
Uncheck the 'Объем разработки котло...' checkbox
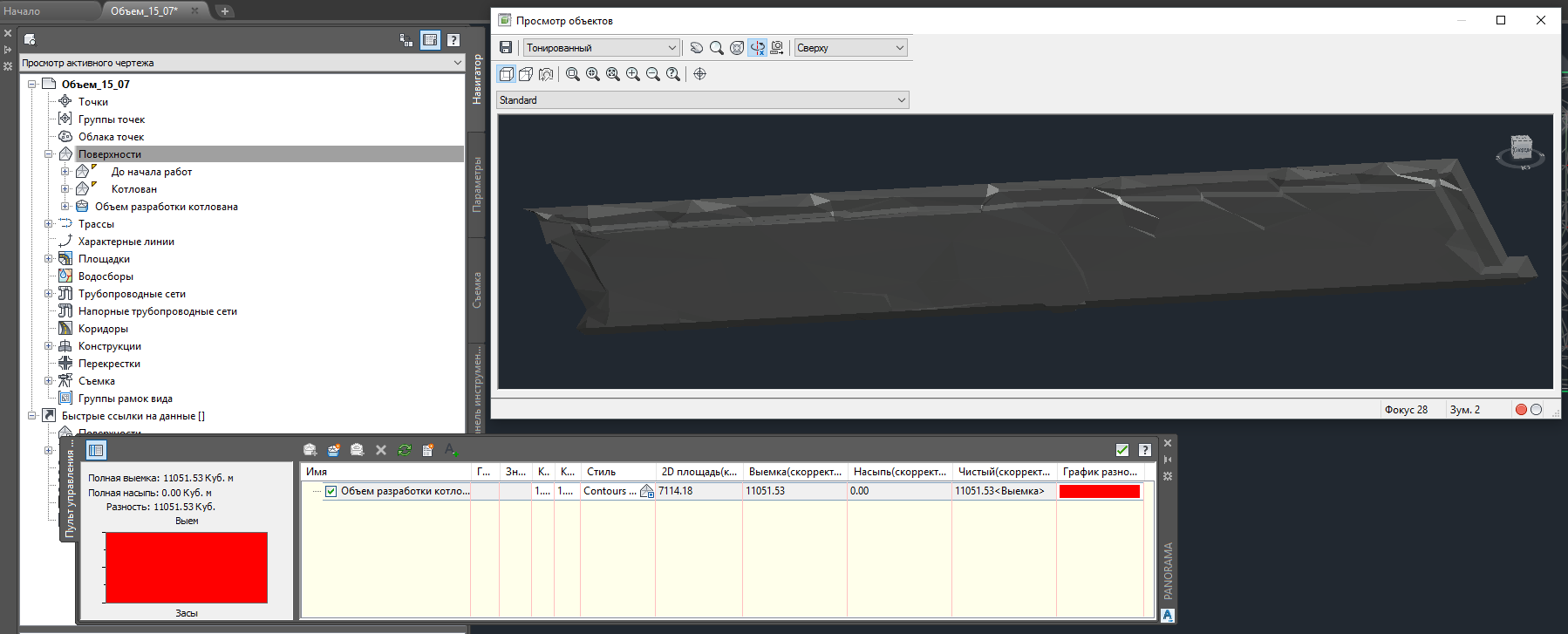click(331, 491)
